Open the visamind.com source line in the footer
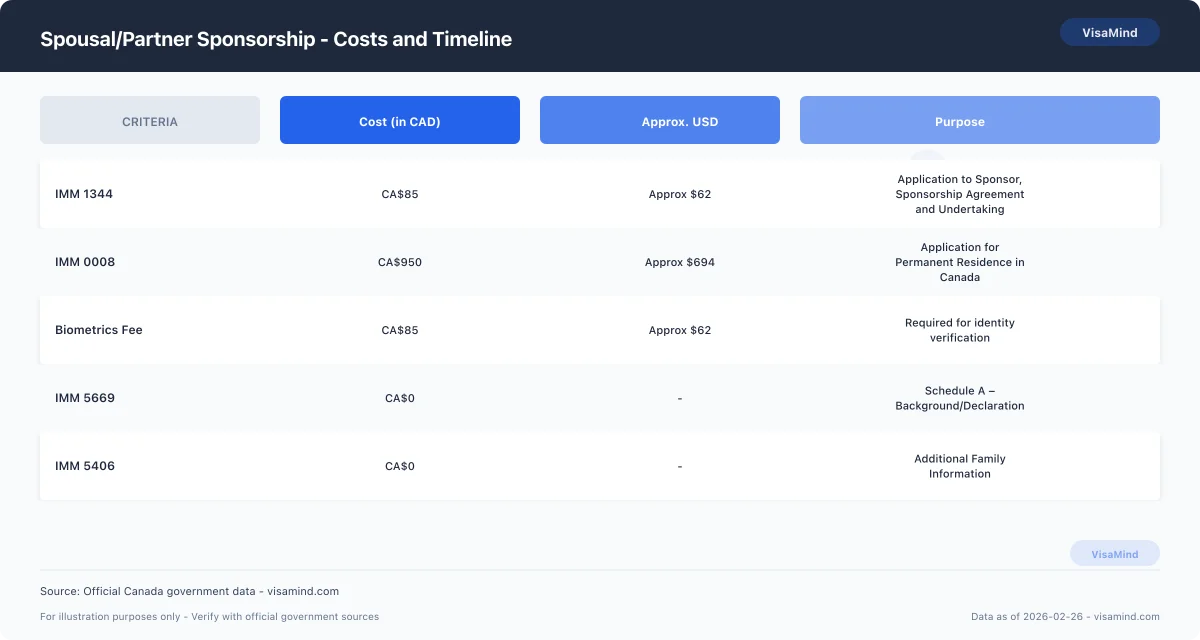Screen dimensions: 1200x640 point(189,591)
